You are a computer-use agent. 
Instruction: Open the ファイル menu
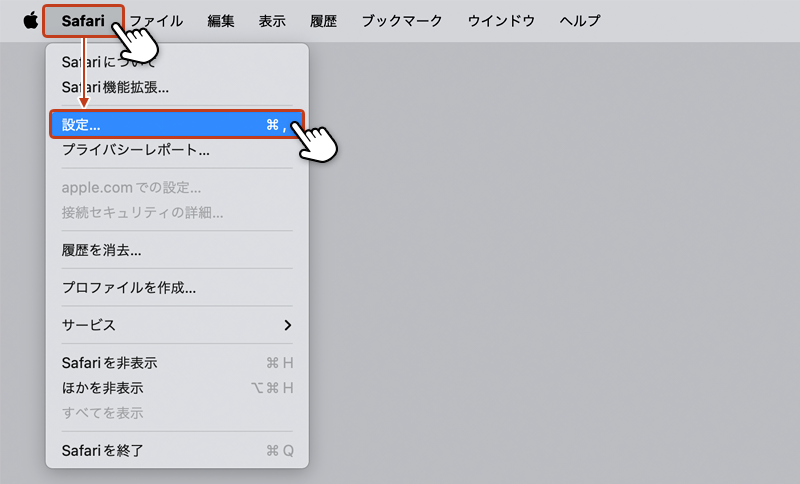point(156,21)
